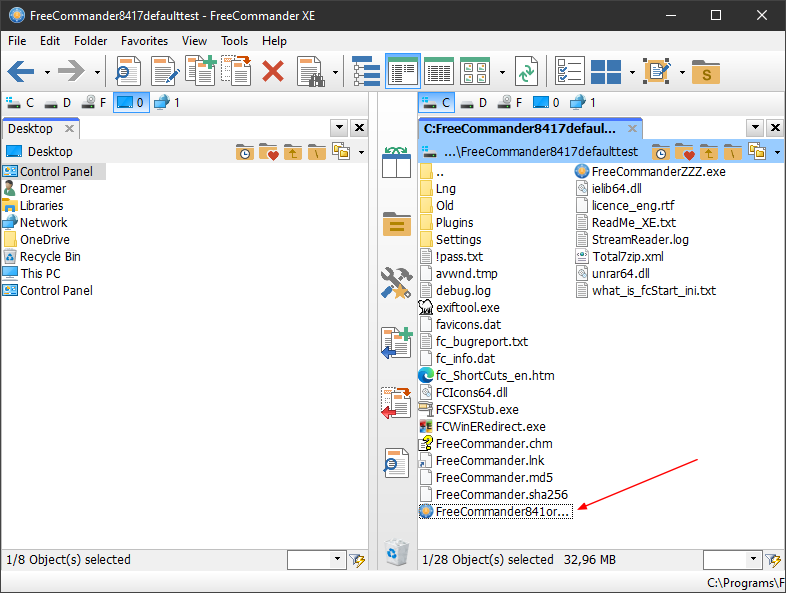This screenshot has width=786, height=593.
Task: Open left panel tab list dropdown
Action: click(x=339, y=128)
